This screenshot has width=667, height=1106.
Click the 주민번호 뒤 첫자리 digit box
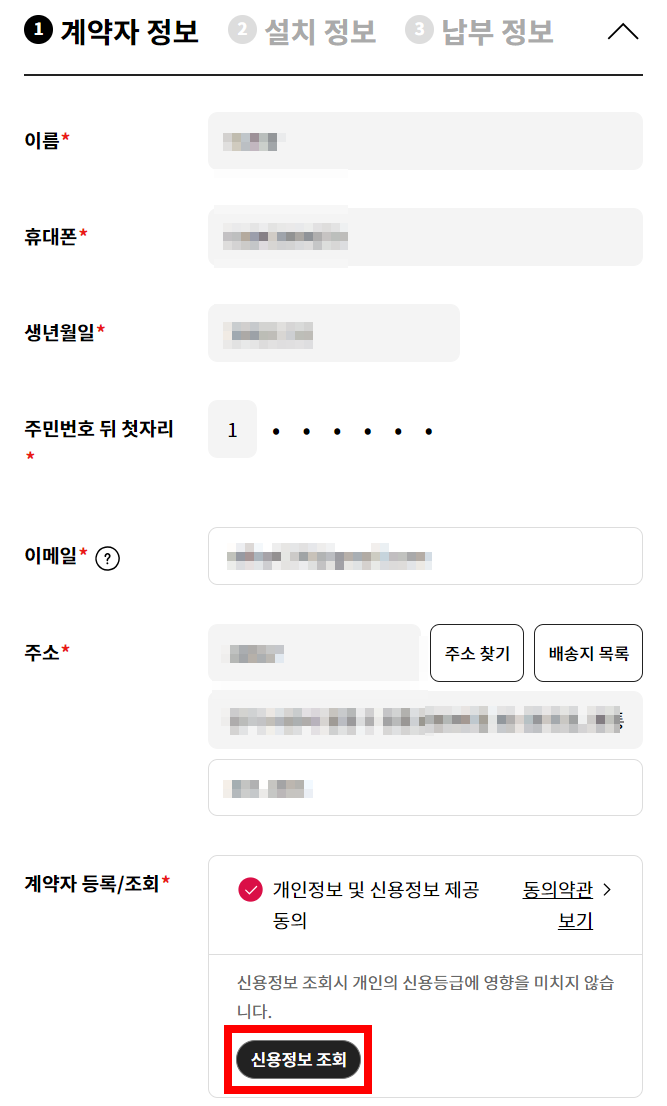[232, 429]
